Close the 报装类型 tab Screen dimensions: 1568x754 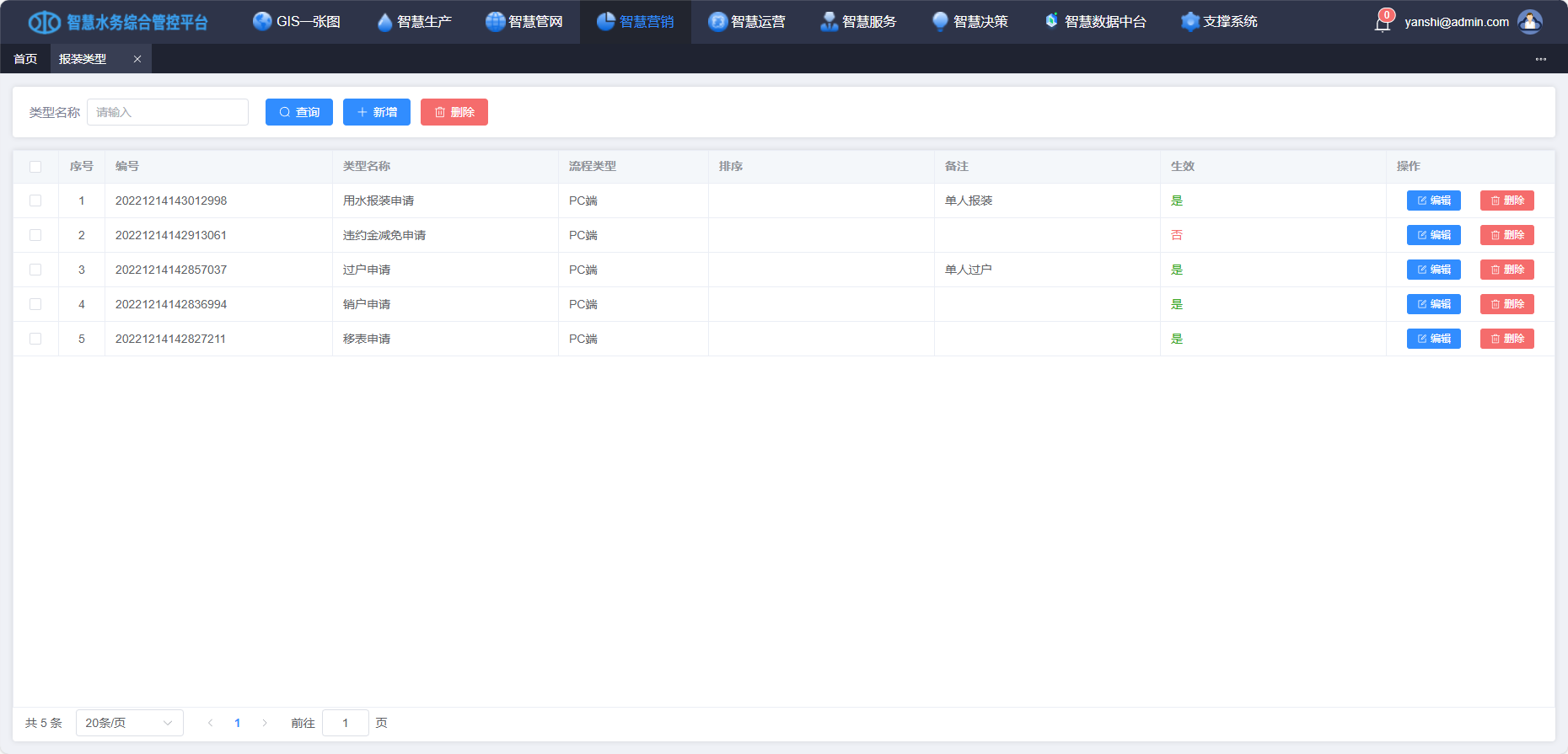[137, 59]
